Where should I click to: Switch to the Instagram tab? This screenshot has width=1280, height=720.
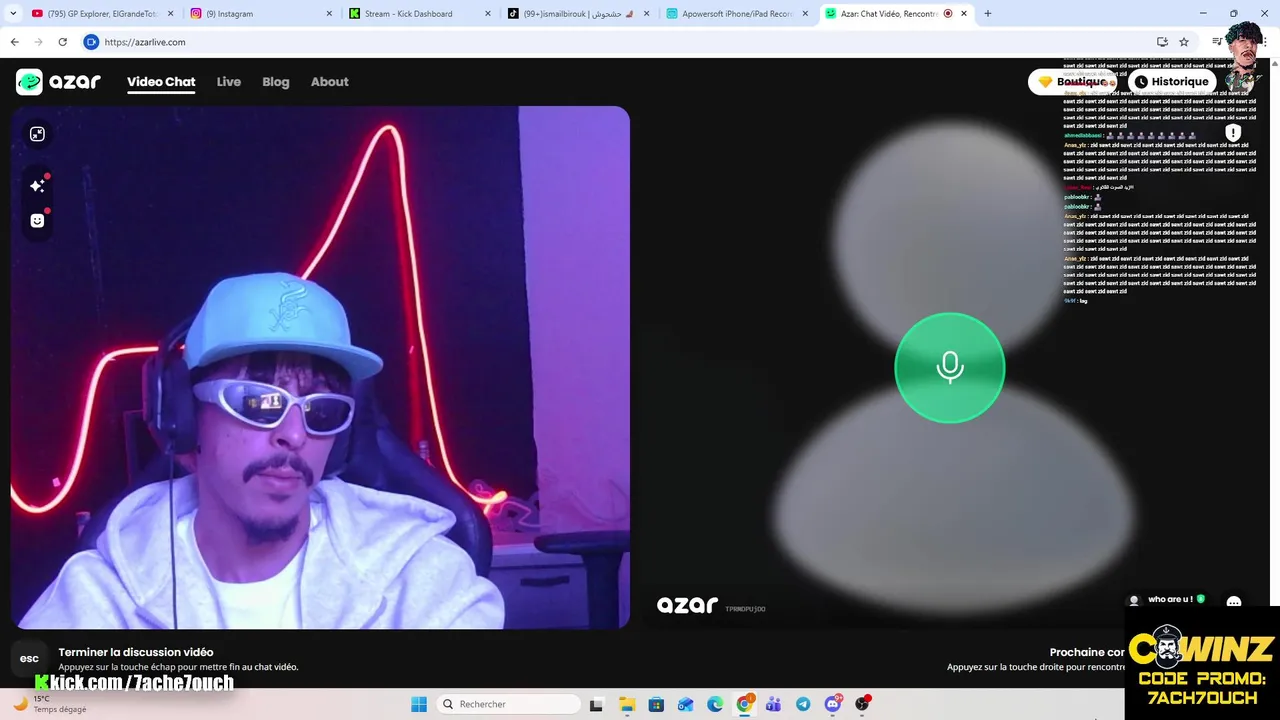260,14
